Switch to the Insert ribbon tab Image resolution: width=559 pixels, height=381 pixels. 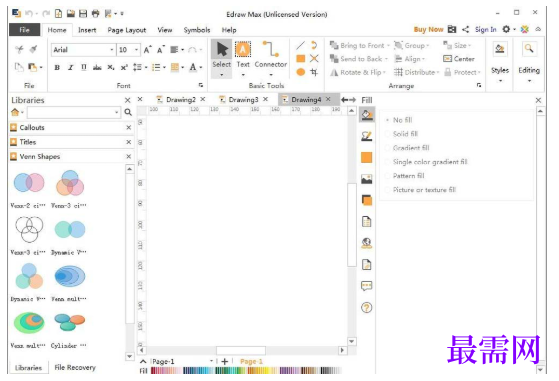tap(87, 30)
